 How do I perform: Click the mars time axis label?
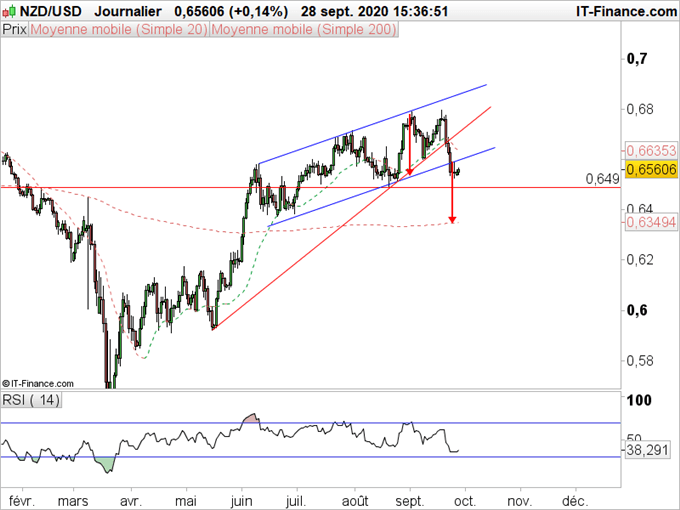point(73,501)
